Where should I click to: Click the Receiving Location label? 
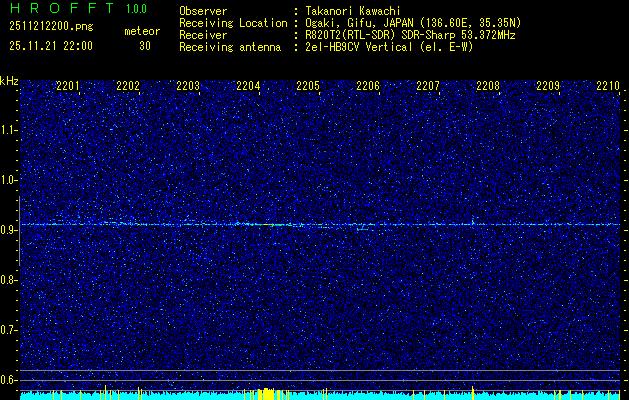(233, 23)
